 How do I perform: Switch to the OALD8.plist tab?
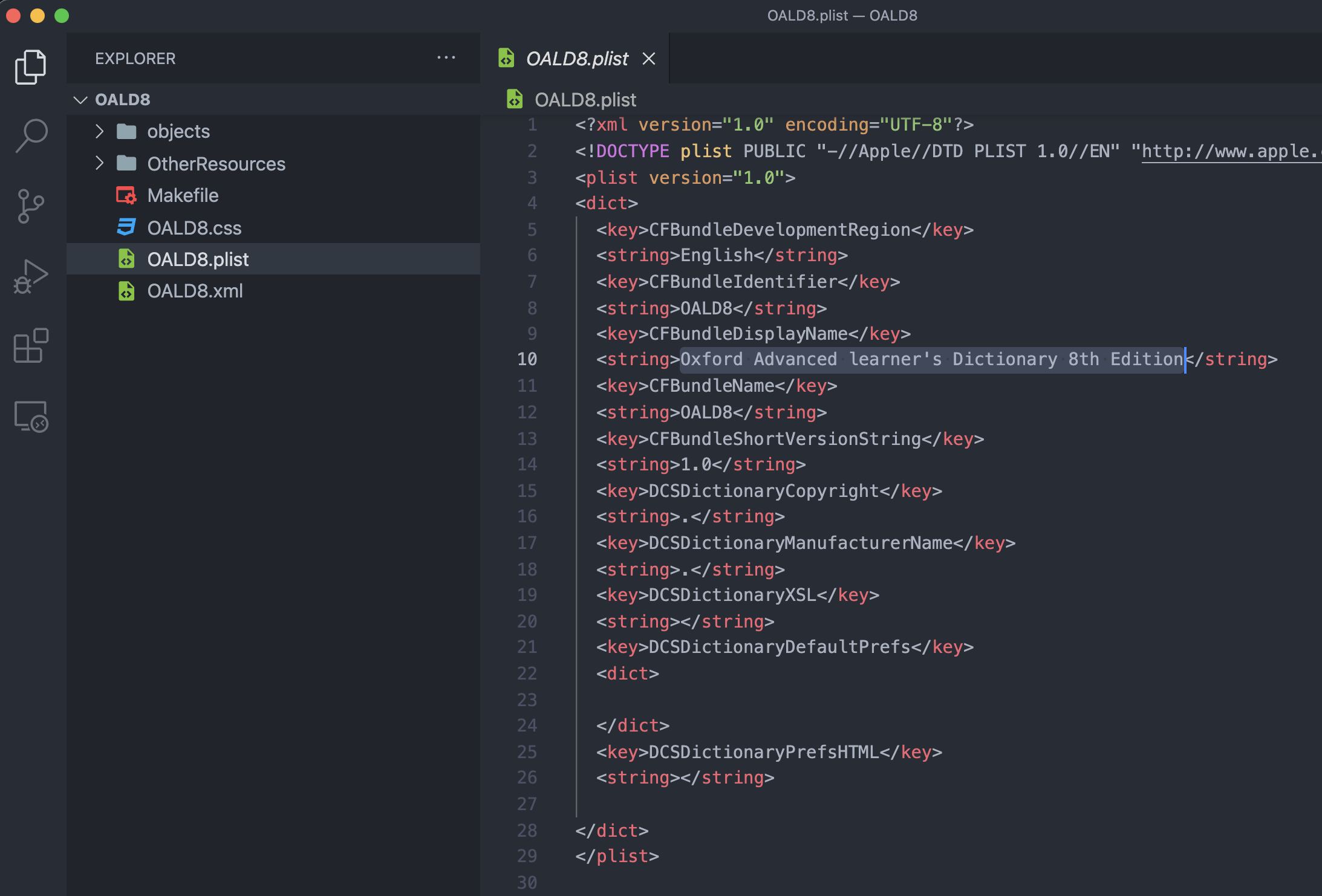pyautogui.click(x=576, y=59)
